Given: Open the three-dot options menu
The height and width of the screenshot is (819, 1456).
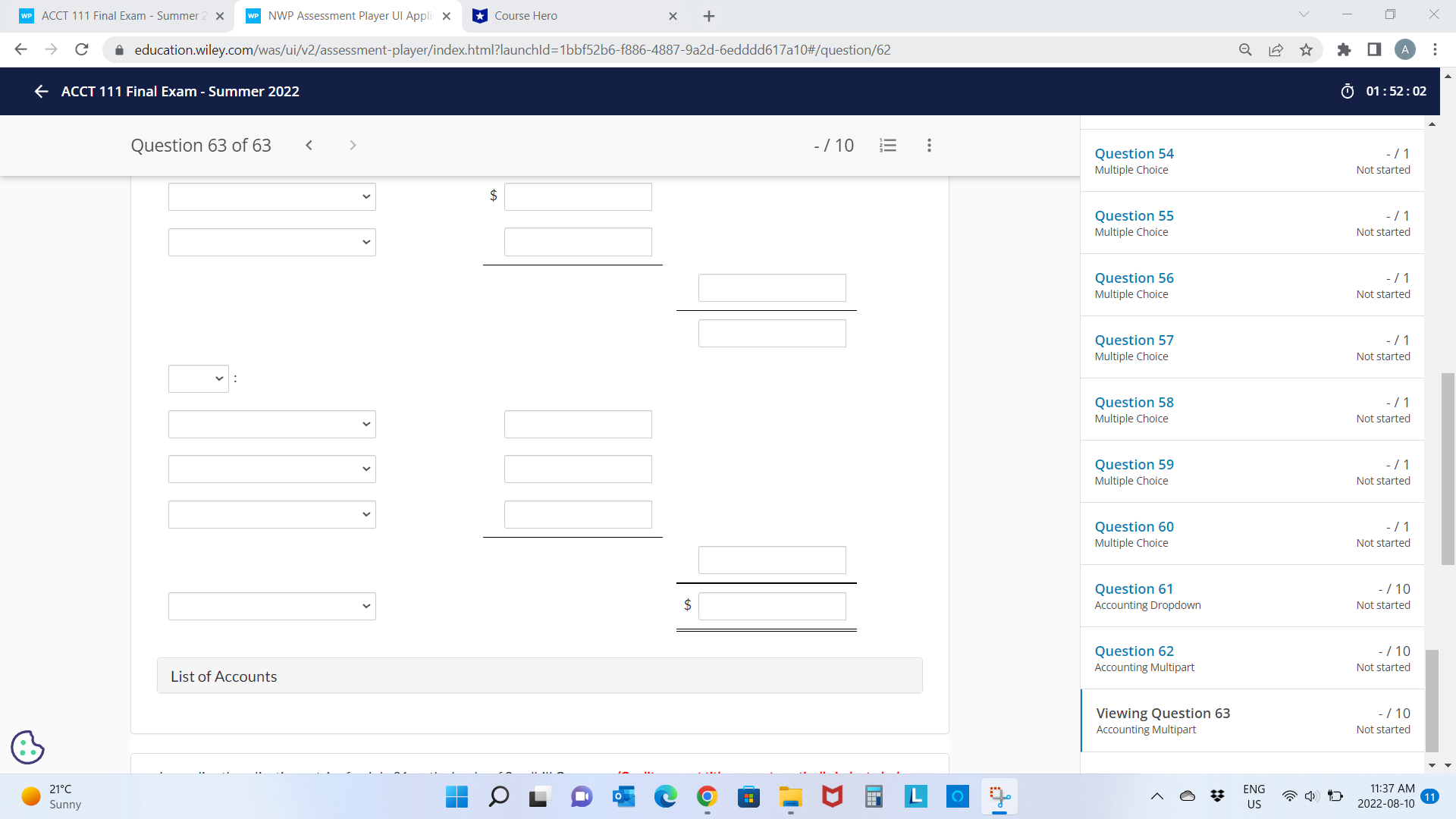Looking at the screenshot, I should (929, 145).
